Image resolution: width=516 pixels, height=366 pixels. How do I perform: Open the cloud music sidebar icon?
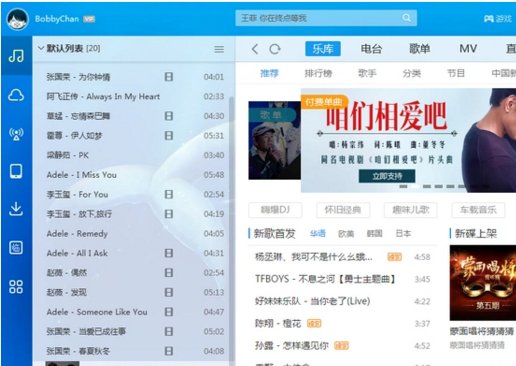pos(16,95)
